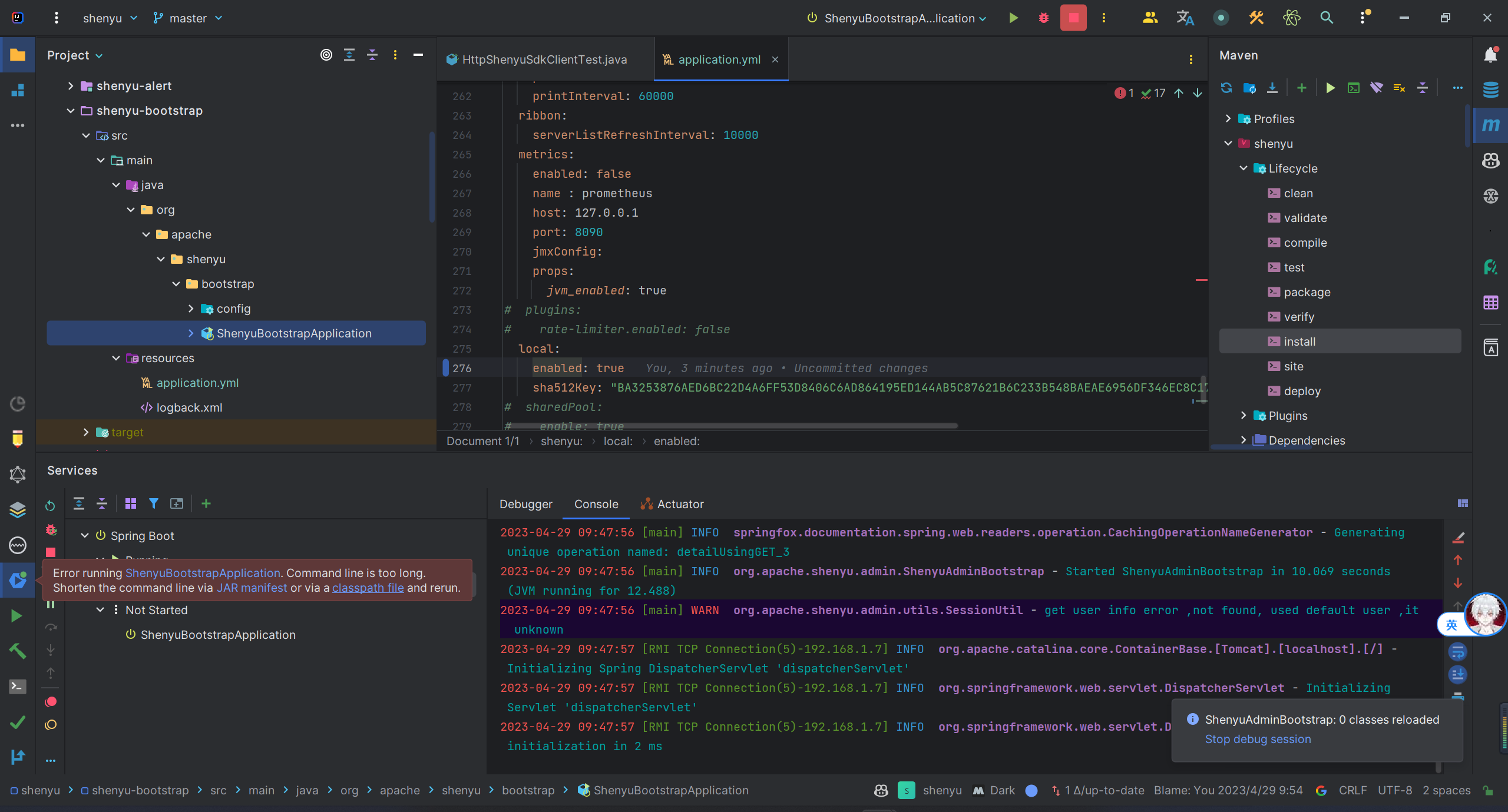Open the Maven tool window sidebar icon
Image resolution: width=1508 pixels, height=812 pixels.
(1490, 125)
